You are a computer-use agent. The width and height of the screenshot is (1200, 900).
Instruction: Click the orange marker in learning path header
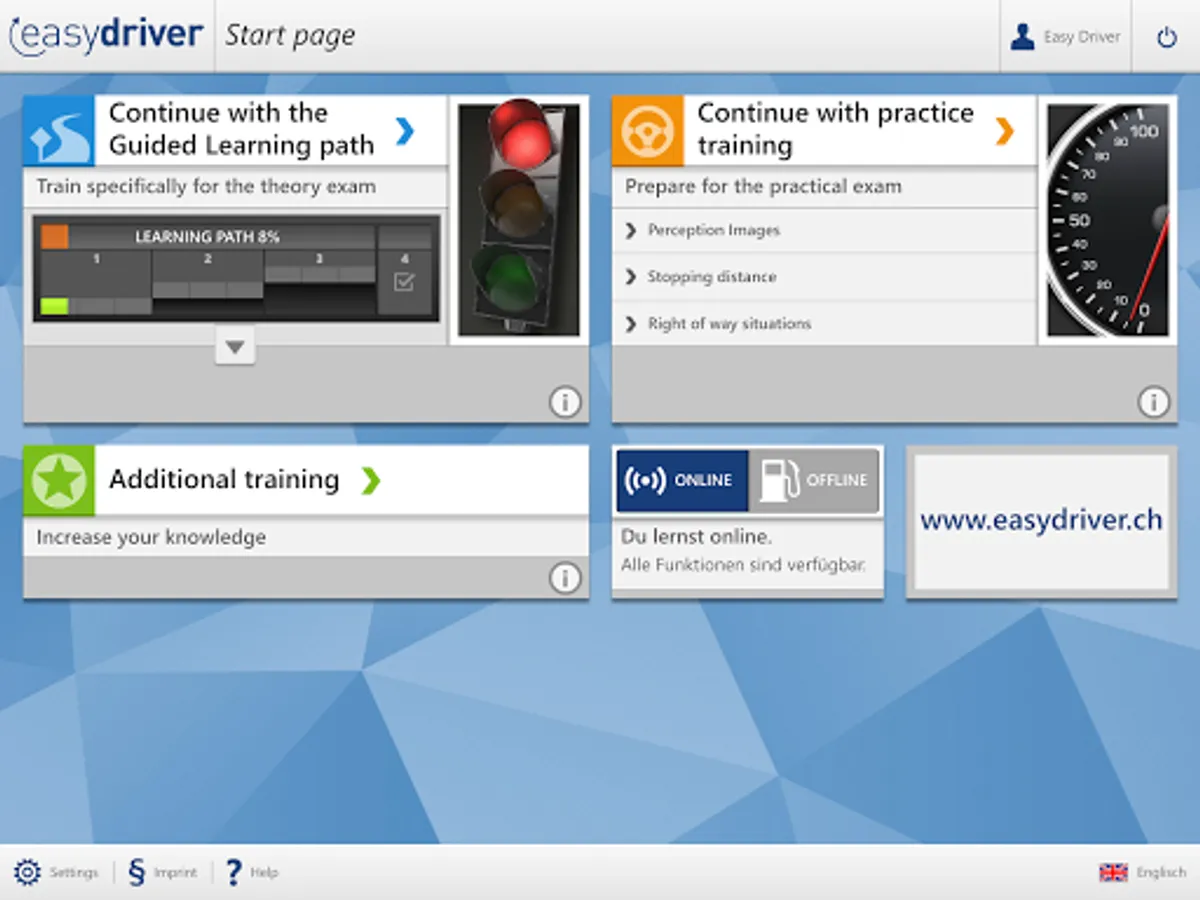point(54,237)
